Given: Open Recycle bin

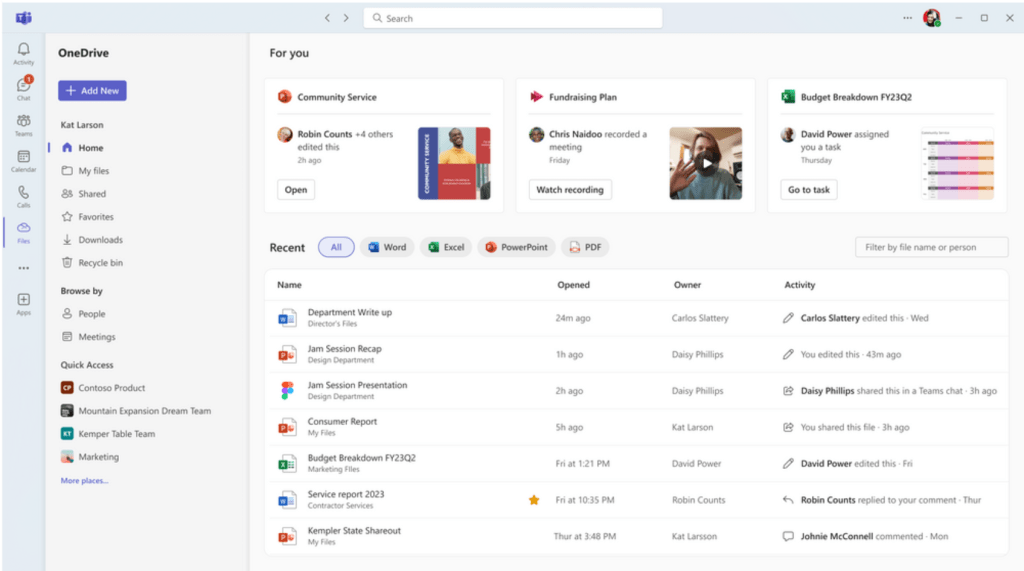Looking at the screenshot, I should click(101, 263).
